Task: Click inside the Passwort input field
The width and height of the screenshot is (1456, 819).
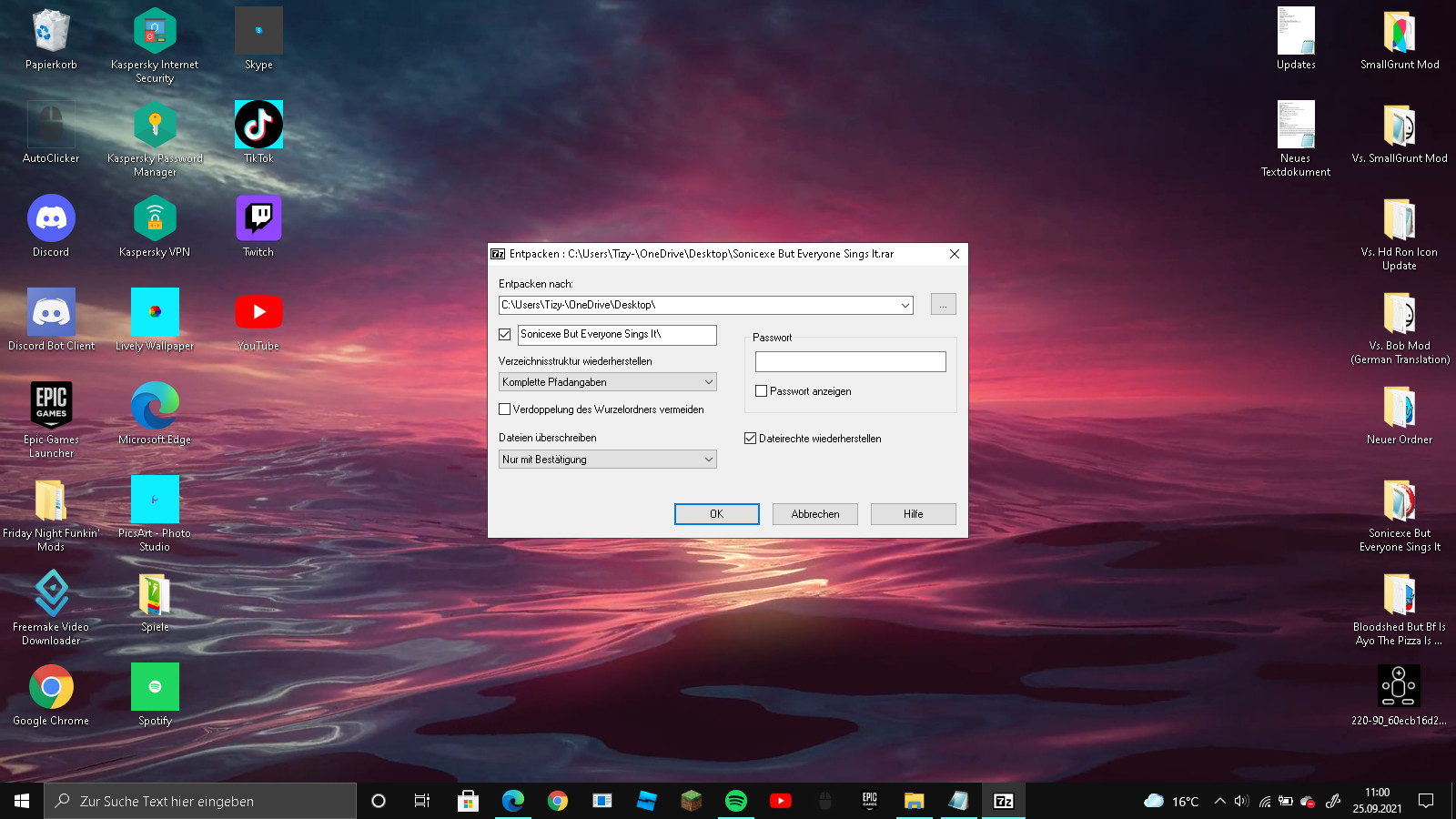Action: coord(849,361)
